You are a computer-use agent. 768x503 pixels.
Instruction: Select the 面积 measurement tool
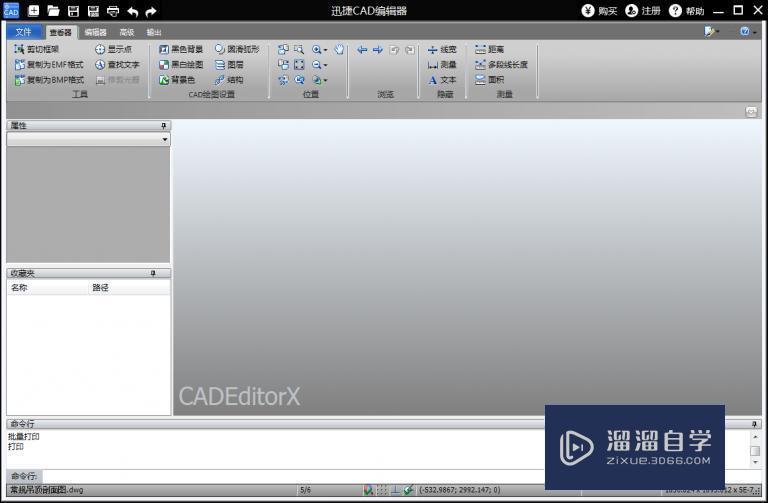click(x=489, y=80)
